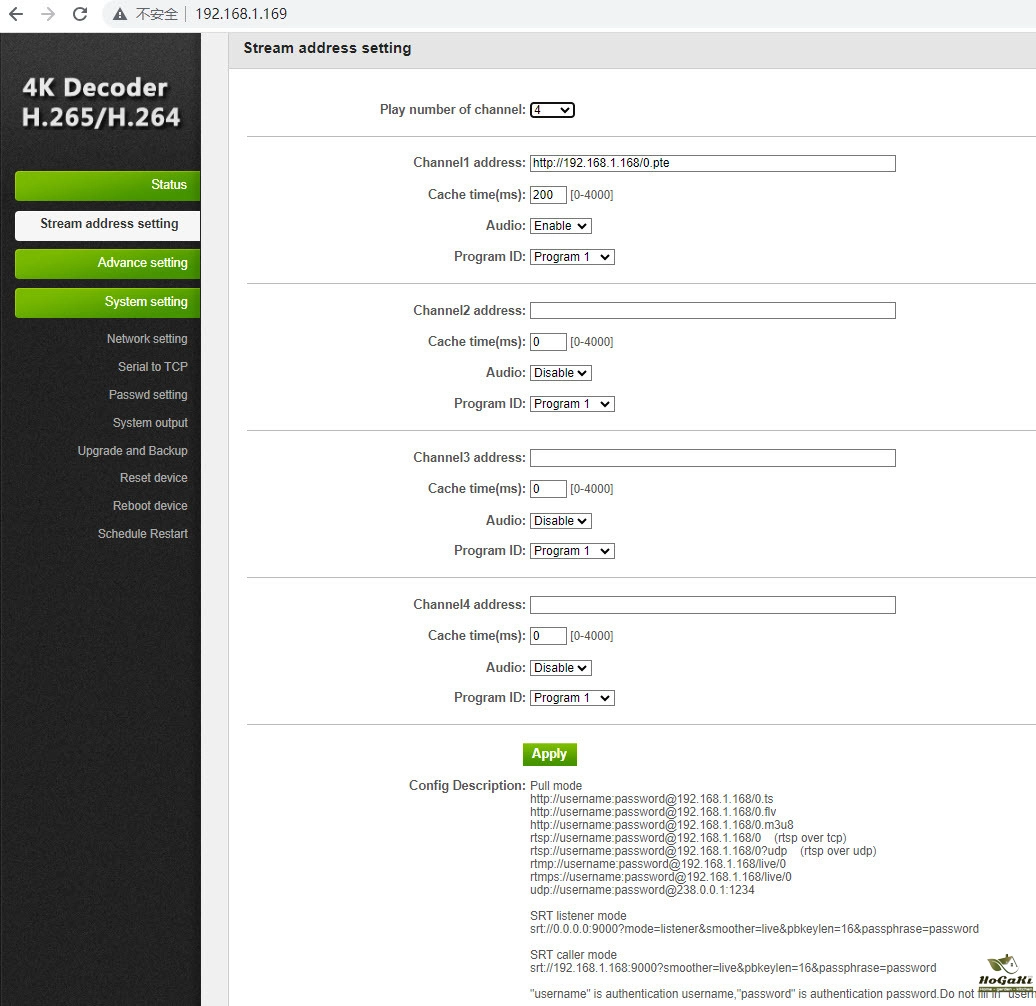Screen dimensions: 1036x1006
Task: Go to Upgrade and Backup
Action: (x=132, y=451)
